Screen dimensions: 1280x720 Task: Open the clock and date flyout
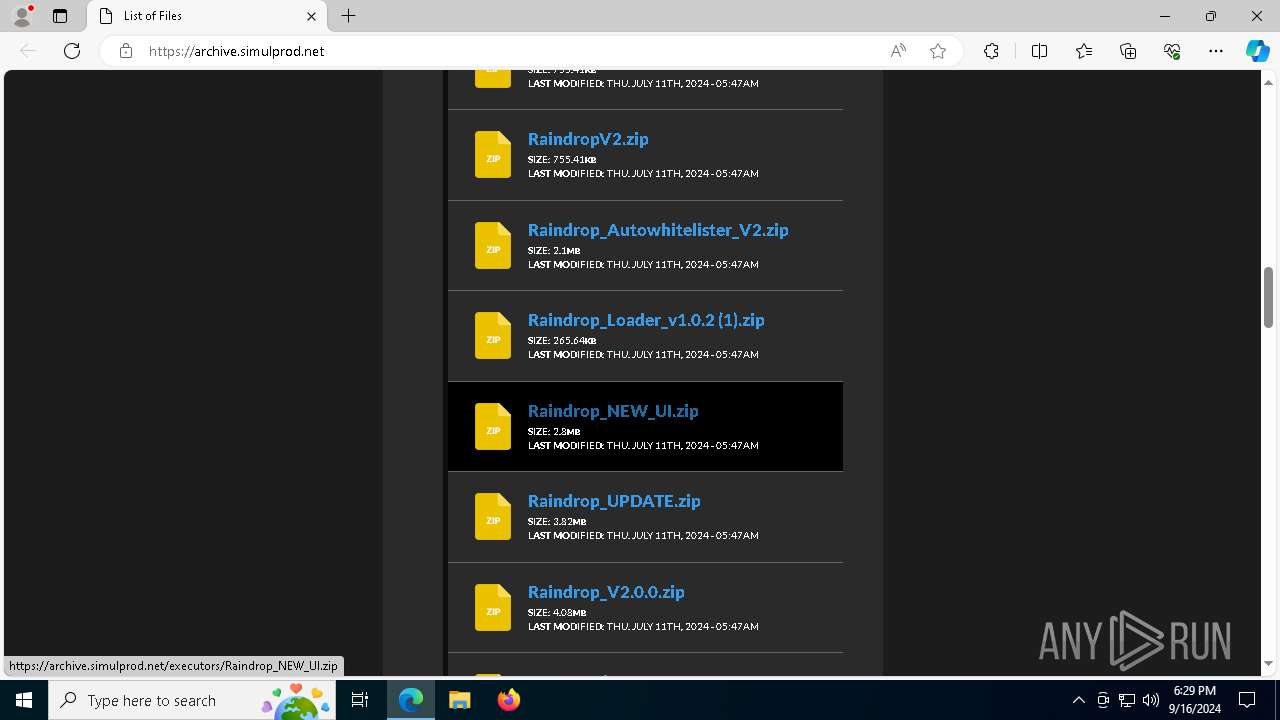pyautogui.click(x=1194, y=700)
